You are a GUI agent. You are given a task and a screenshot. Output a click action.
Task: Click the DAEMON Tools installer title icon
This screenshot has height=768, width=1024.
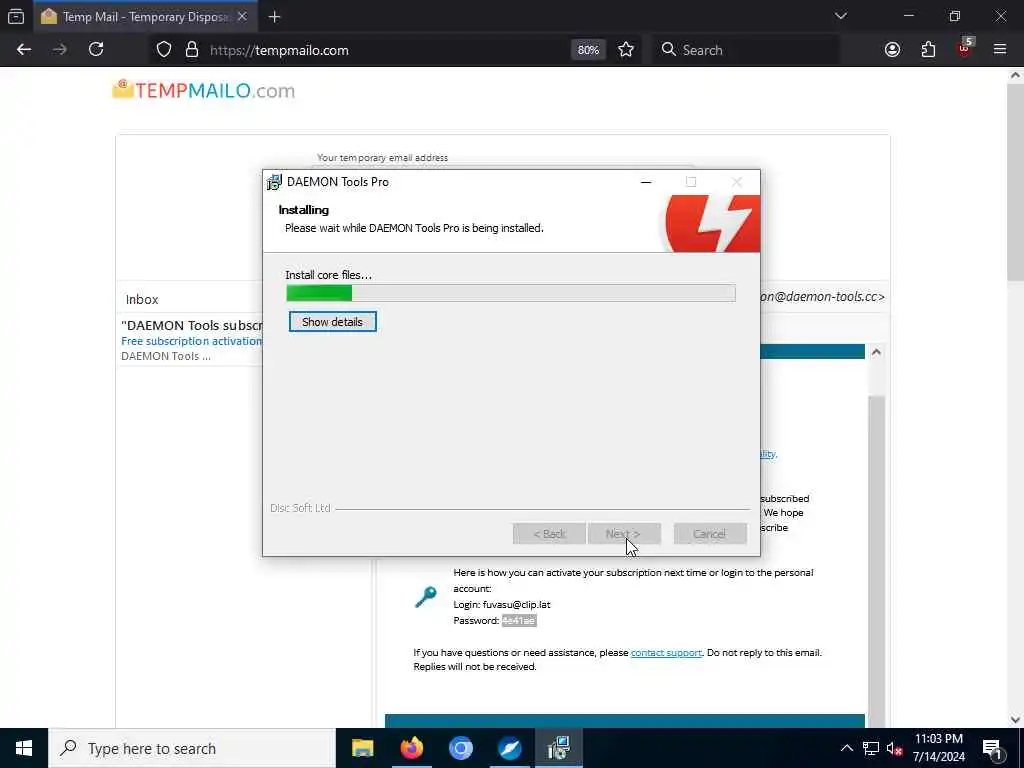click(x=274, y=182)
